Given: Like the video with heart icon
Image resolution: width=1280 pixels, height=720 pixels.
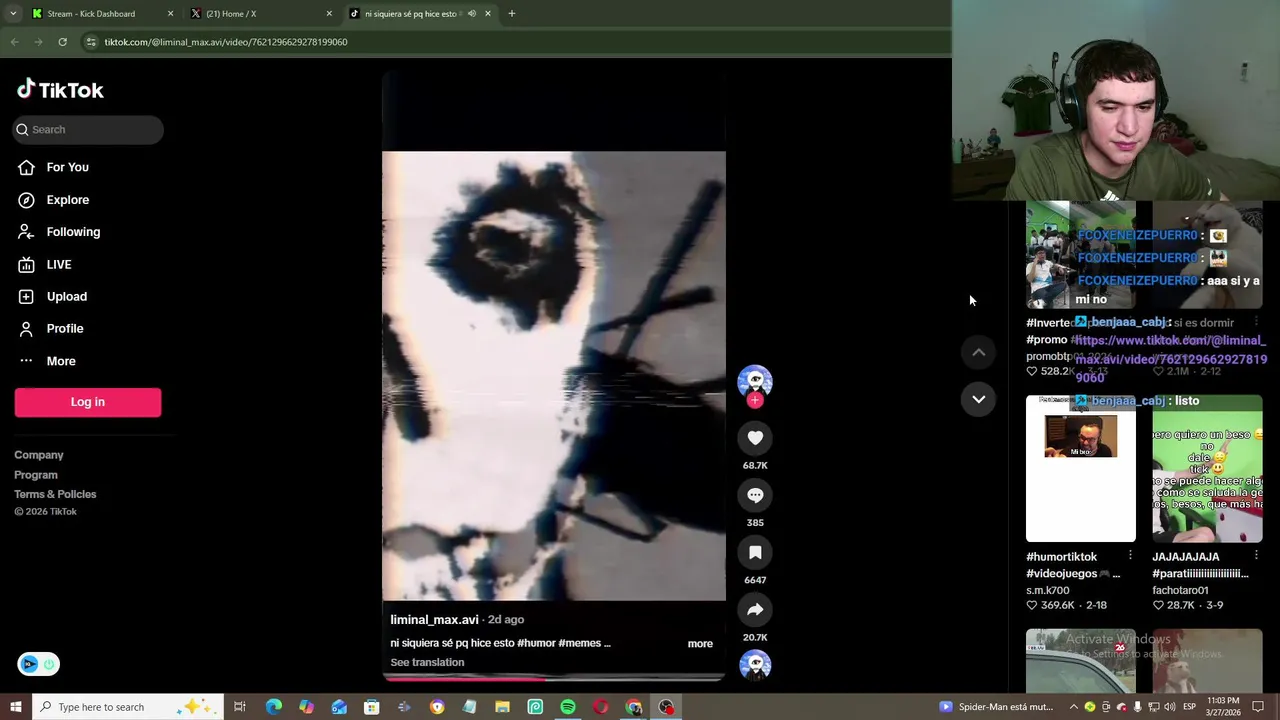Looking at the screenshot, I should coord(755,438).
